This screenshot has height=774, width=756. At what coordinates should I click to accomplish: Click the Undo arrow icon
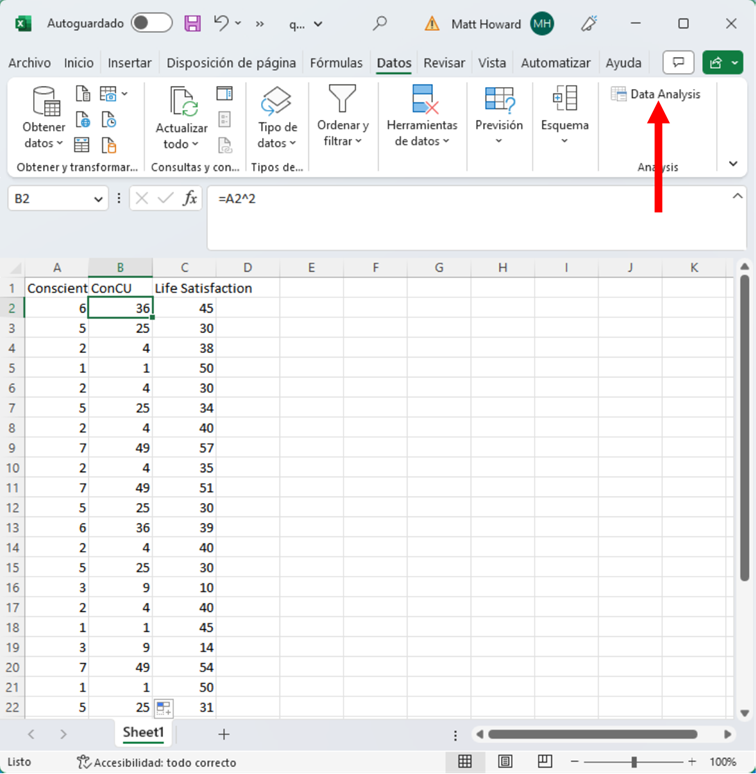[222, 23]
